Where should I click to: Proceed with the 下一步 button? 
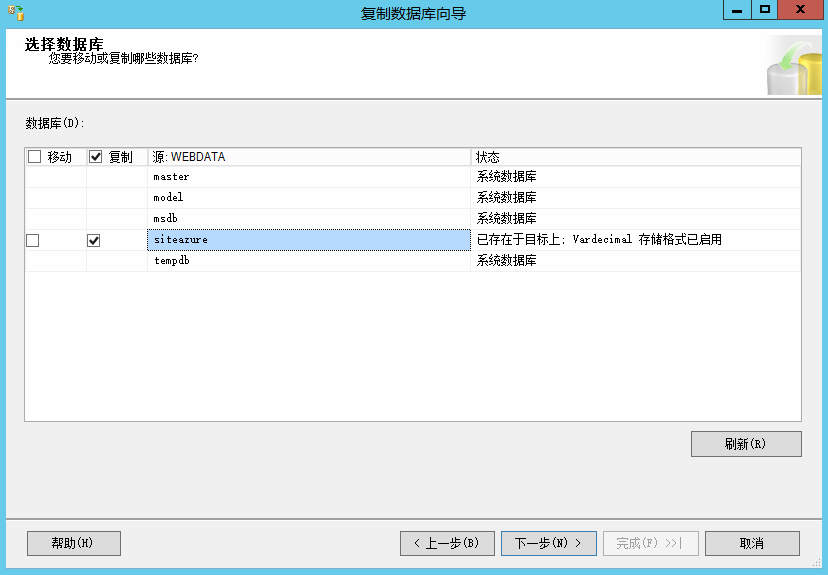point(548,543)
